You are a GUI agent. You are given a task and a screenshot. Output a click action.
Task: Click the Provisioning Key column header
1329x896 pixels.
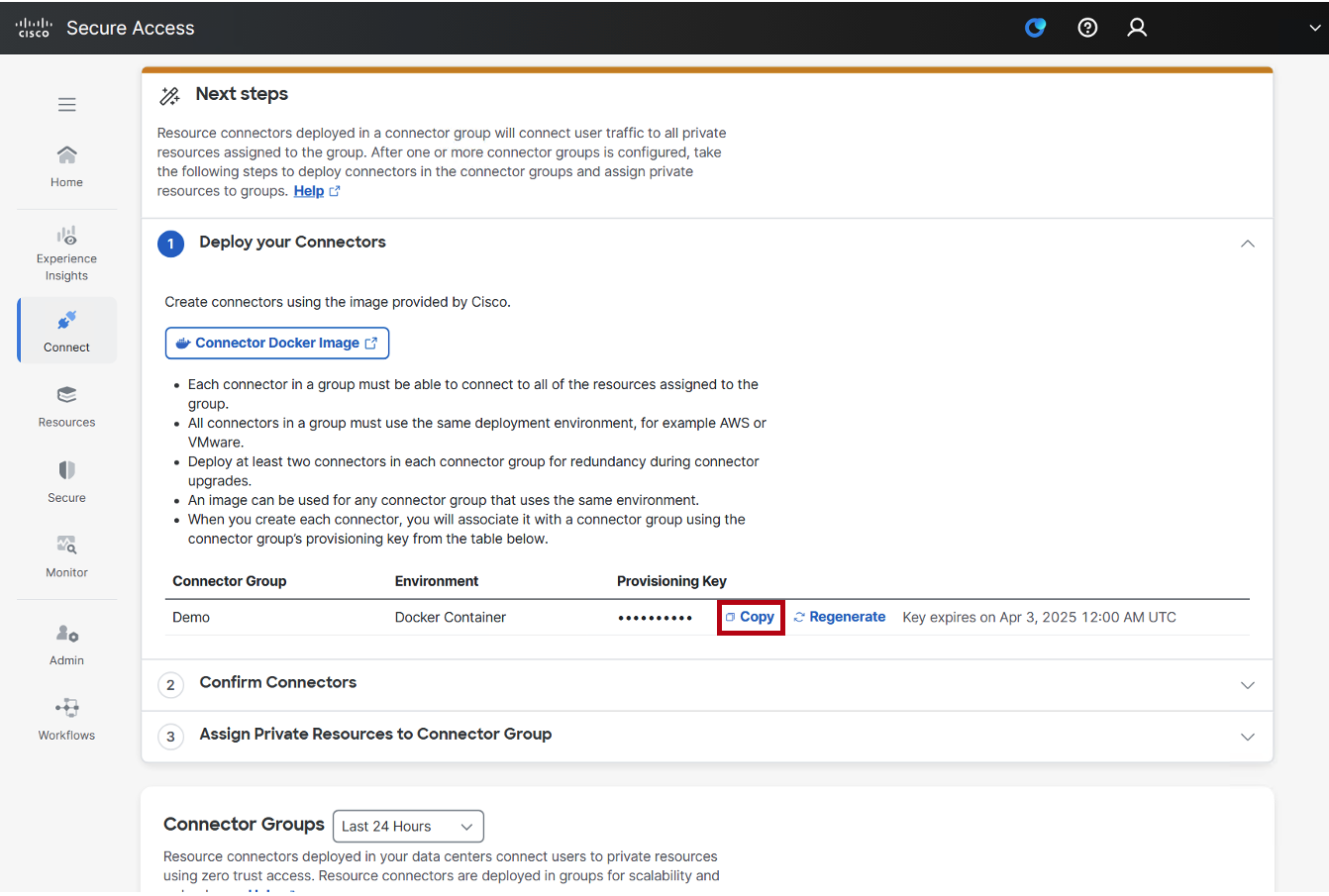(x=671, y=581)
